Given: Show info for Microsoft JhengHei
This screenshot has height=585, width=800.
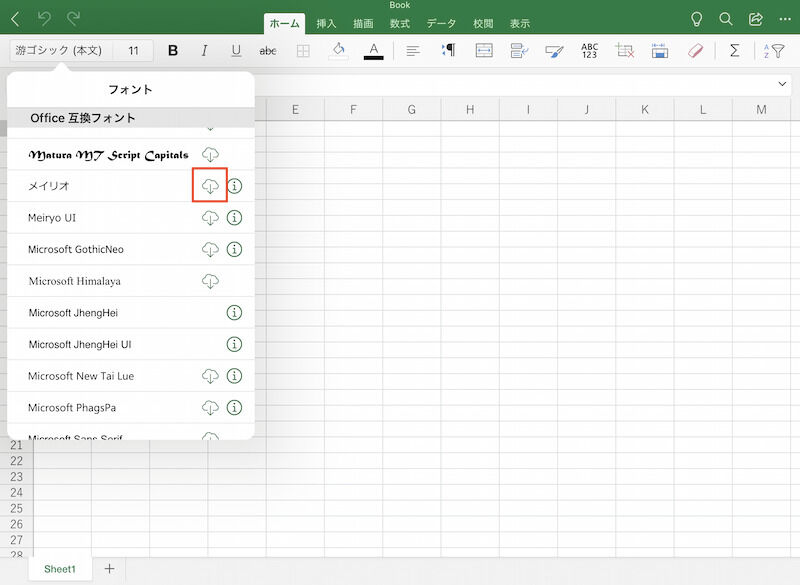Looking at the screenshot, I should tap(234, 313).
